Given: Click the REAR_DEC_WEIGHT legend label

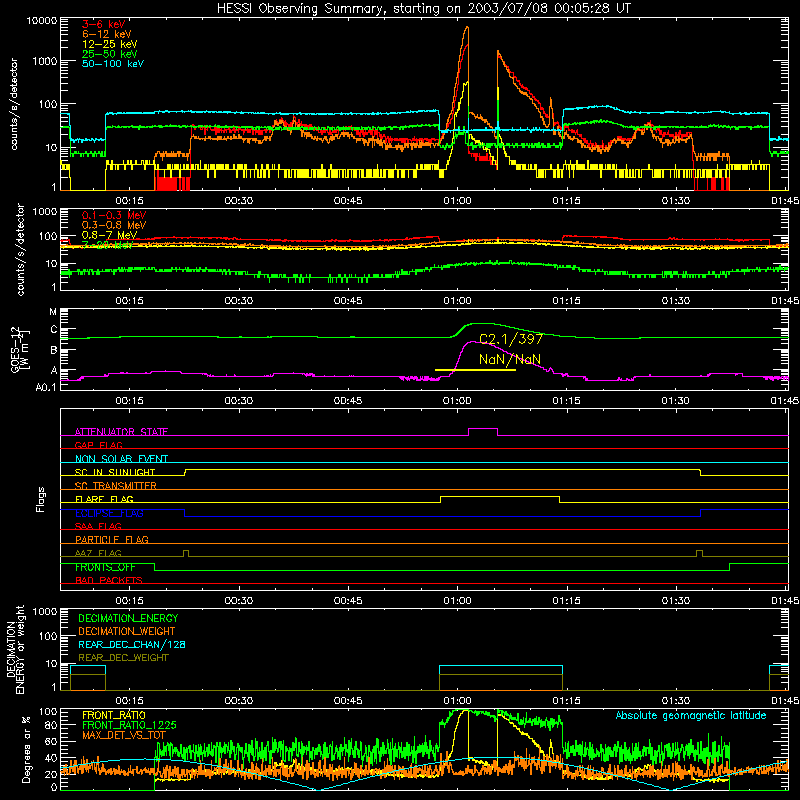Looking at the screenshot, I should coord(123,658).
